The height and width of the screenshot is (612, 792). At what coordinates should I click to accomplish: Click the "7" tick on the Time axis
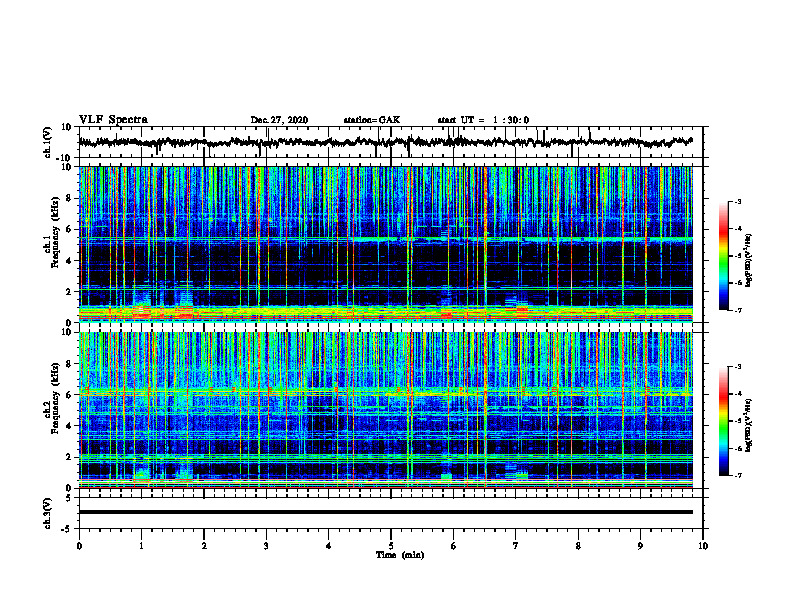coord(516,546)
